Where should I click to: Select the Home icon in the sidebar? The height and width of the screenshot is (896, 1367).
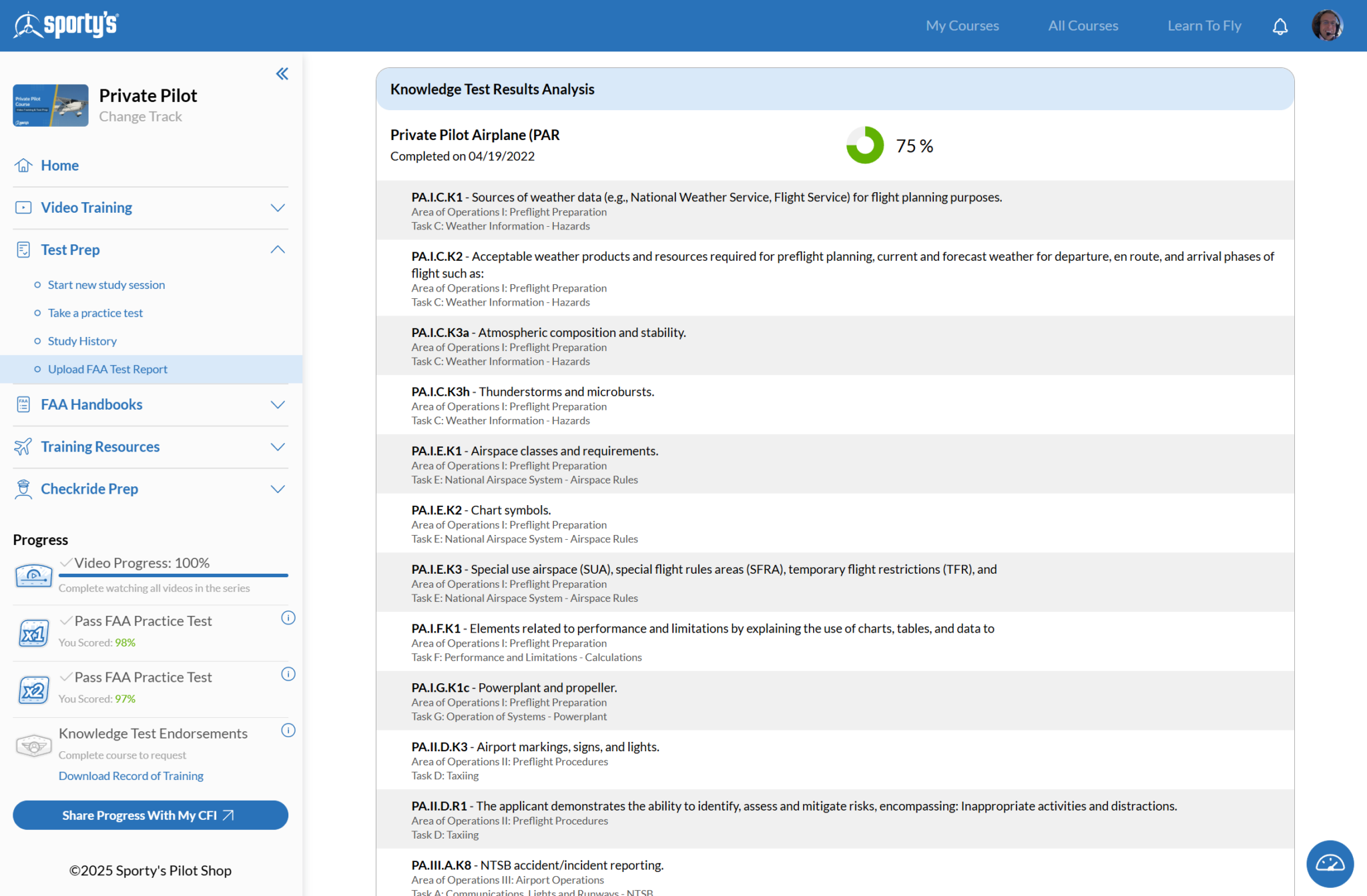(23, 165)
